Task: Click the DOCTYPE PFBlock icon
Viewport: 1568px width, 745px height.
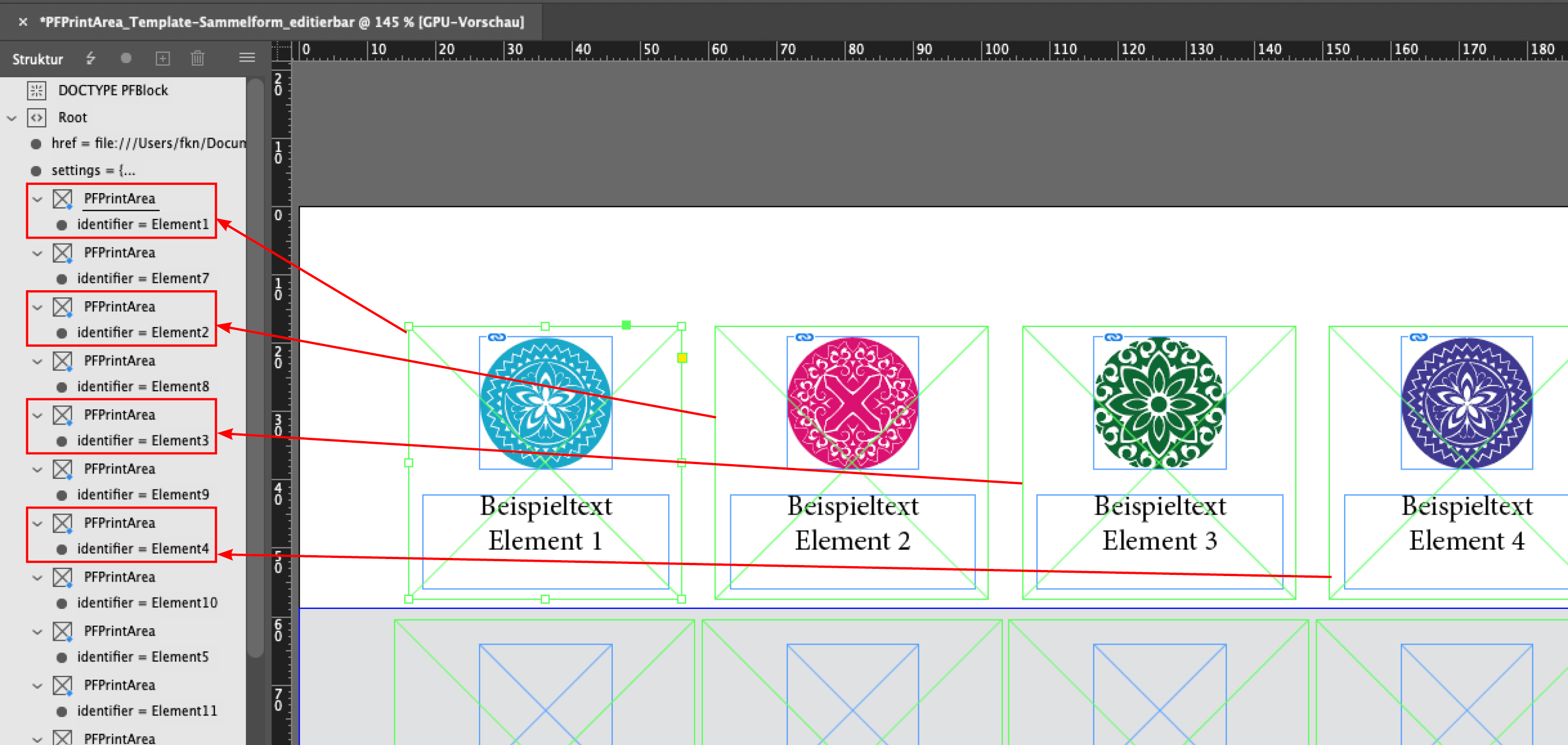Action: coord(37,91)
